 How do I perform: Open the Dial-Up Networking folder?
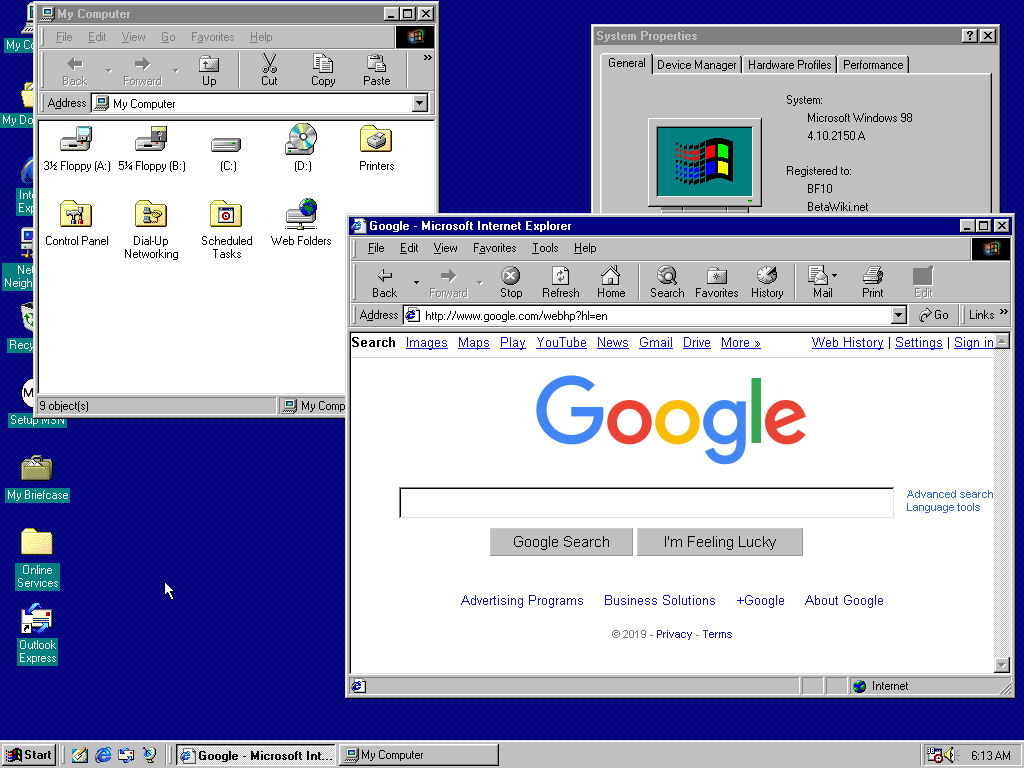[x=151, y=216]
